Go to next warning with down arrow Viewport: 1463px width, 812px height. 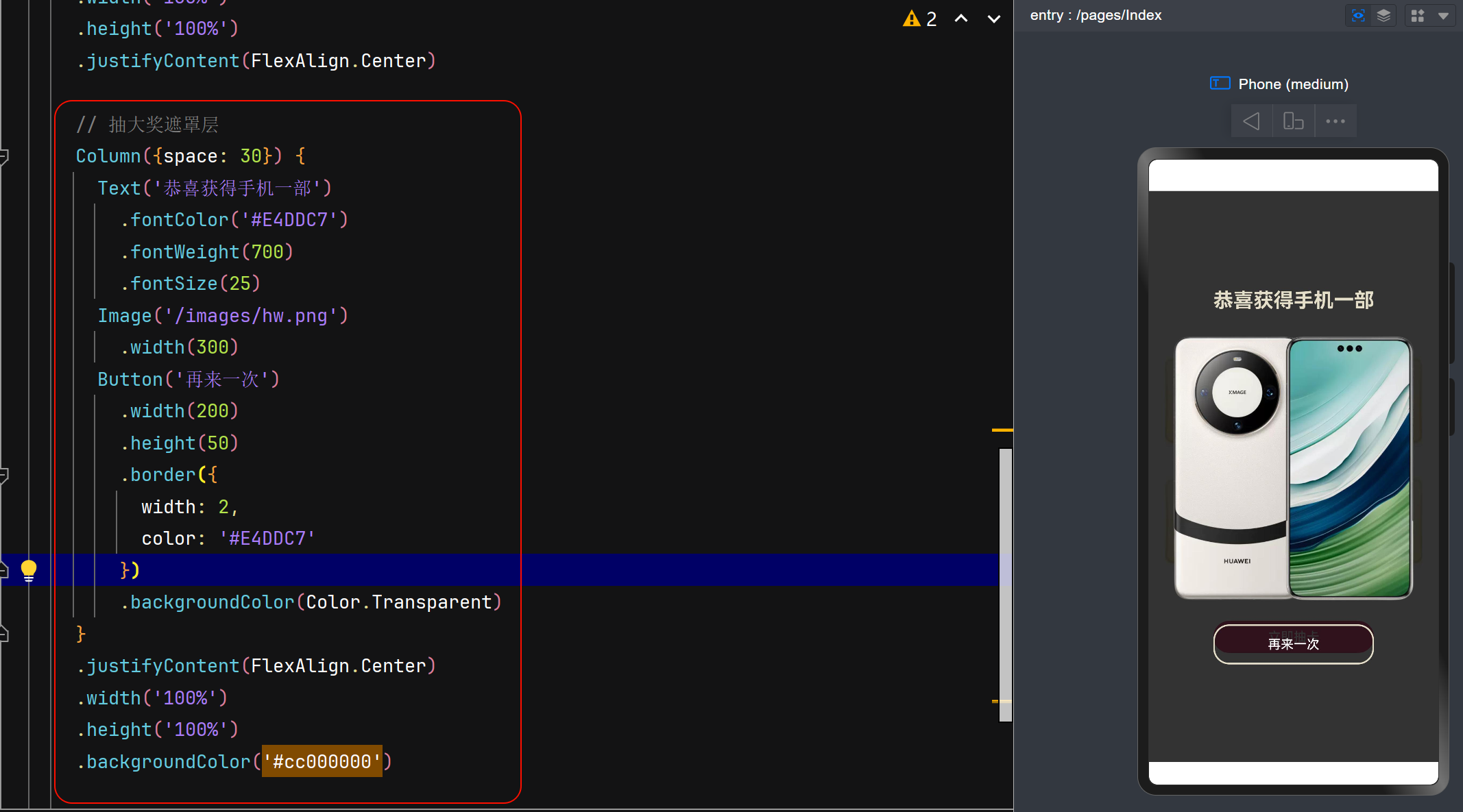tap(993, 19)
